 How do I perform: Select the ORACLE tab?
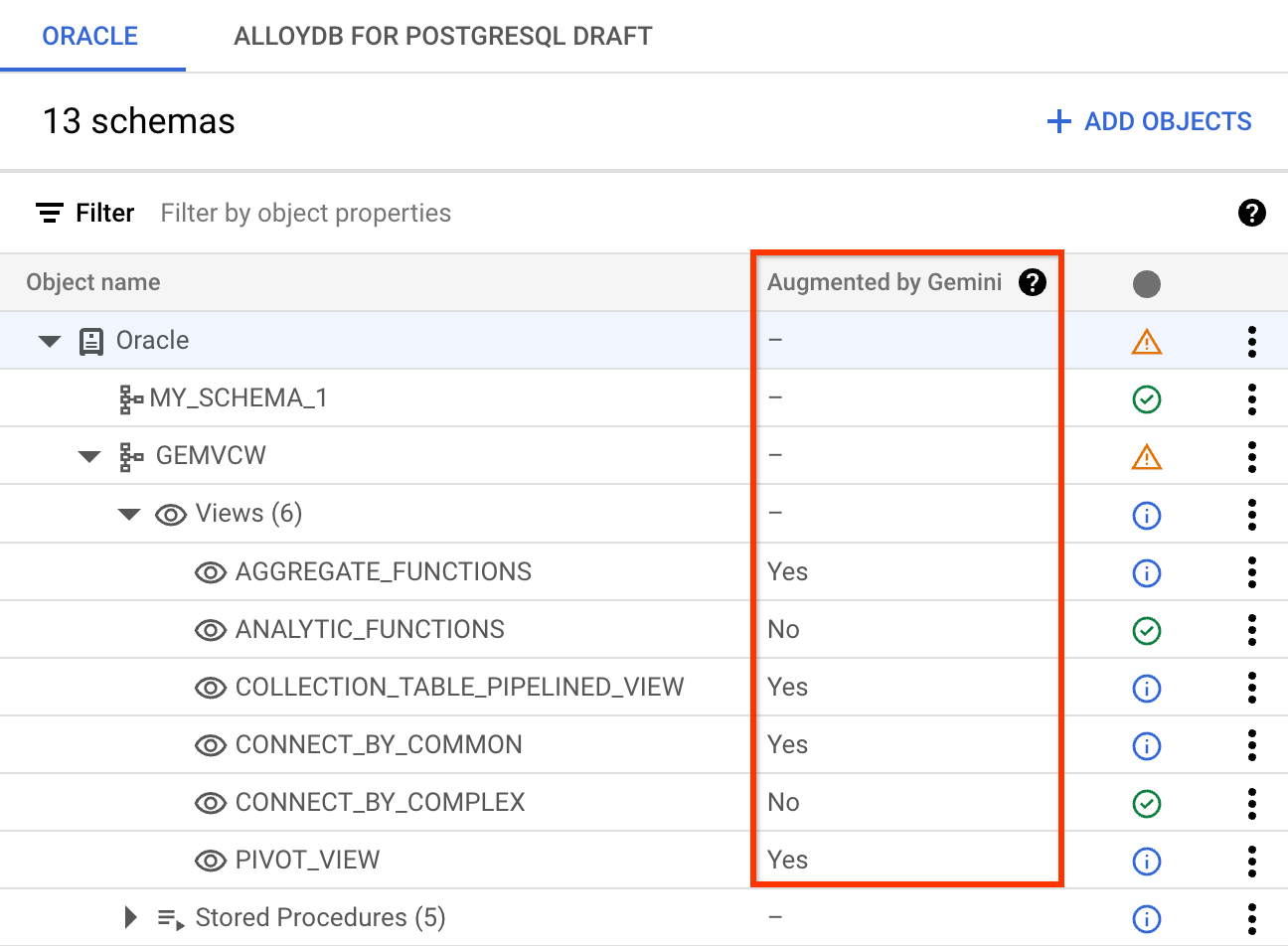(89, 35)
